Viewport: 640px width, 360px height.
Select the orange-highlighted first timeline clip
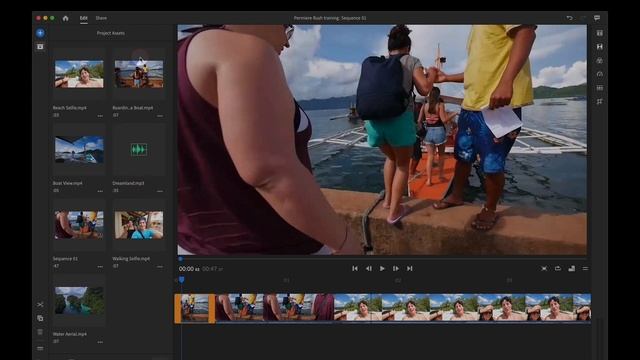pos(195,308)
